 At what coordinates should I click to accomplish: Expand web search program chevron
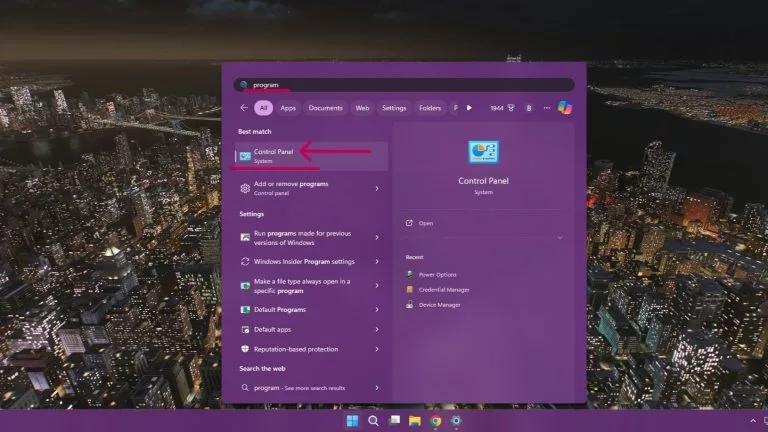[377, 388]
